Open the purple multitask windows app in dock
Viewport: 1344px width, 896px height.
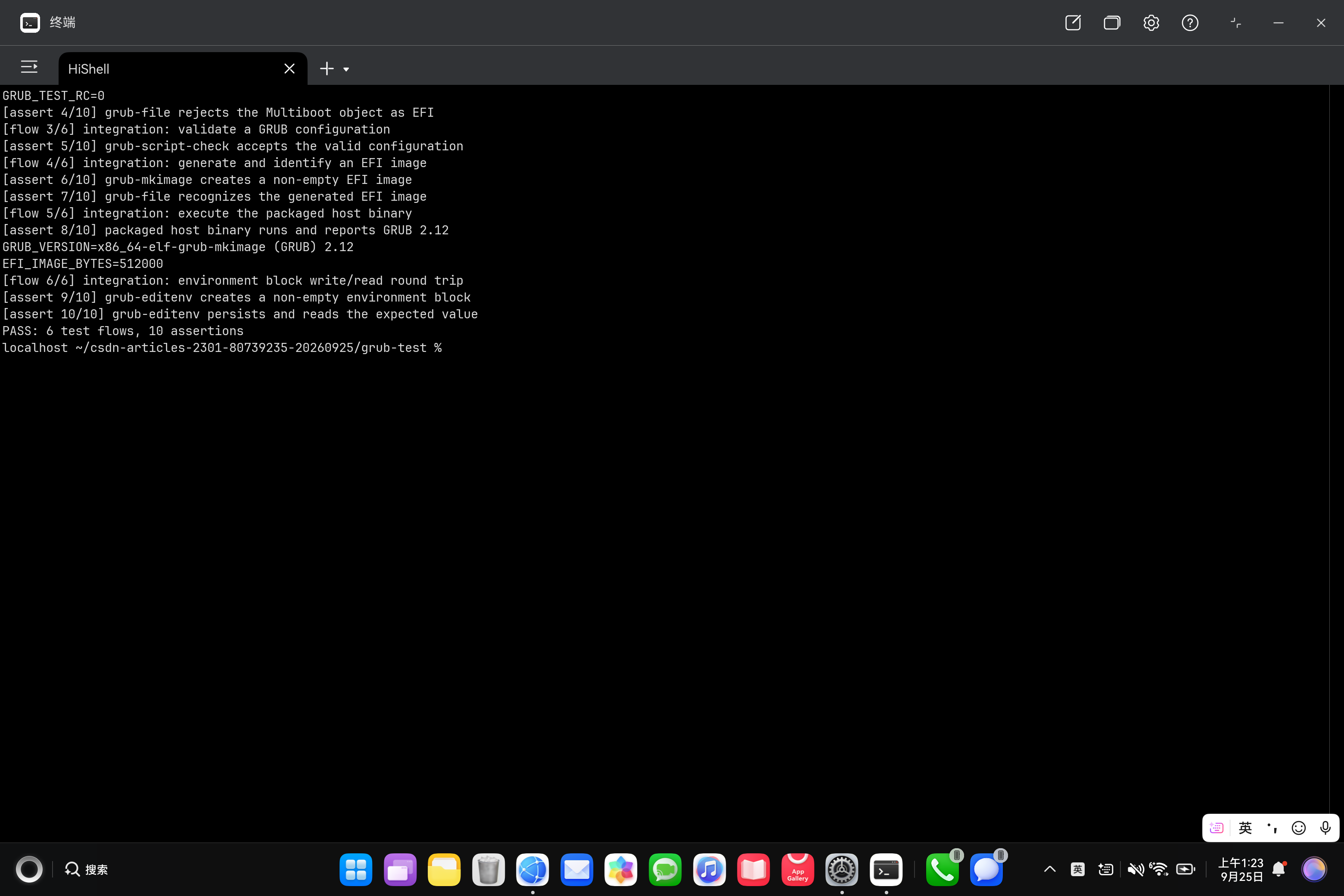(x=400, y=870)
